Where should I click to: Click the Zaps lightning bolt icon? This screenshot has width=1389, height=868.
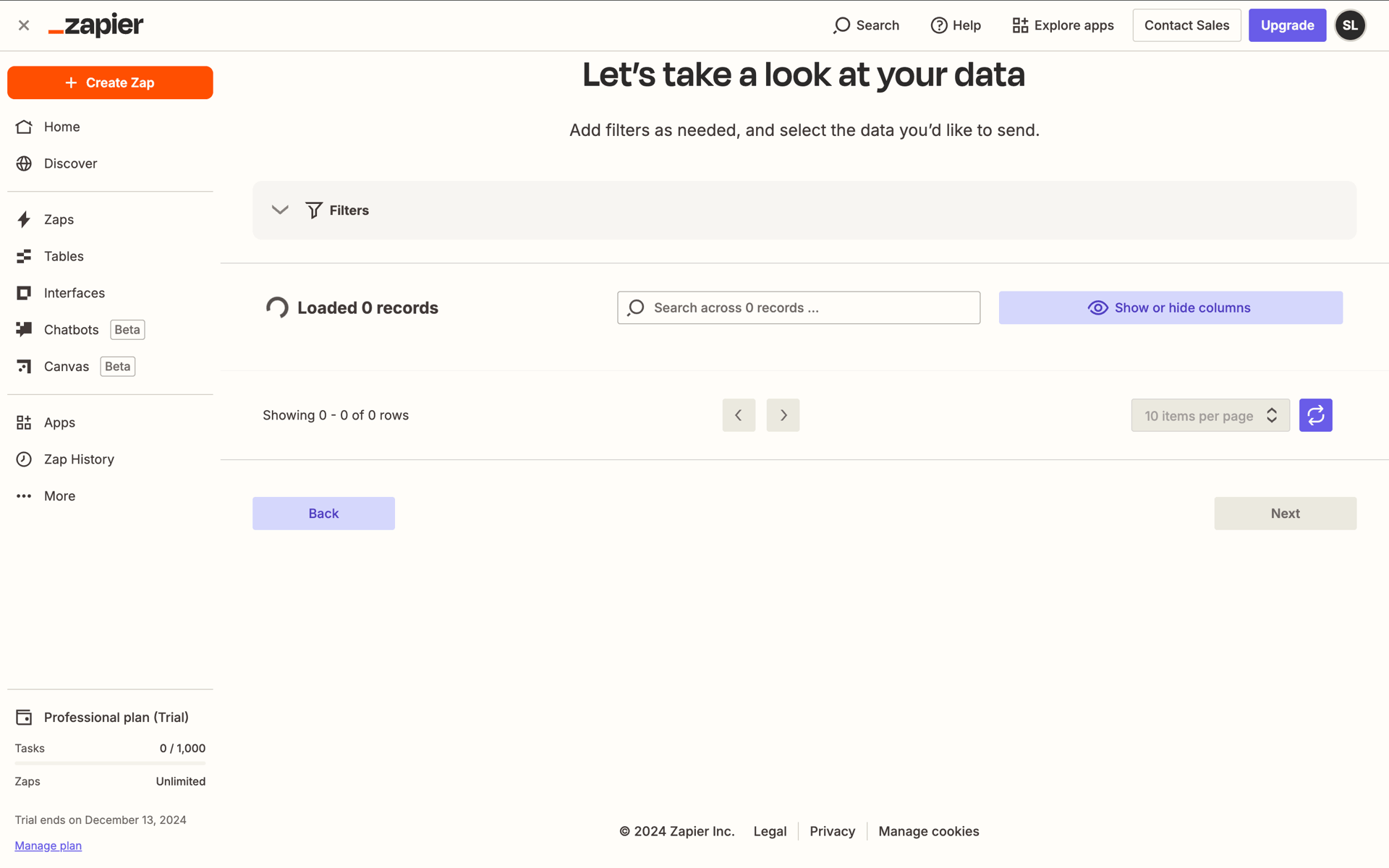coord(24,219)
